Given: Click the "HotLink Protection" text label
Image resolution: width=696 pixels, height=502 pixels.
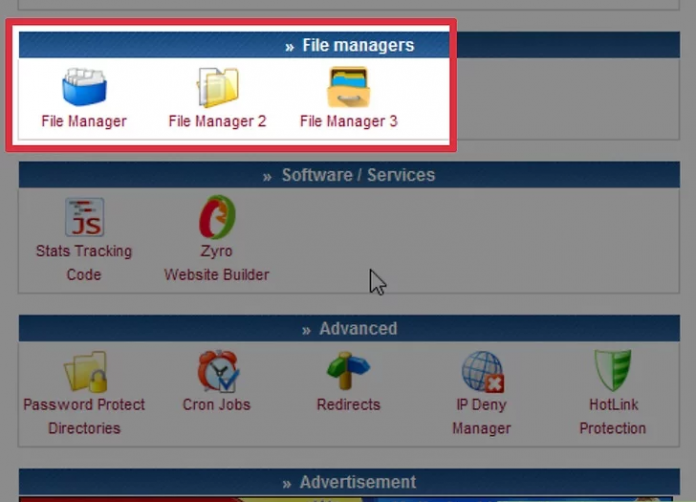Looking at the screenshot, I should (x=612, y=416).
